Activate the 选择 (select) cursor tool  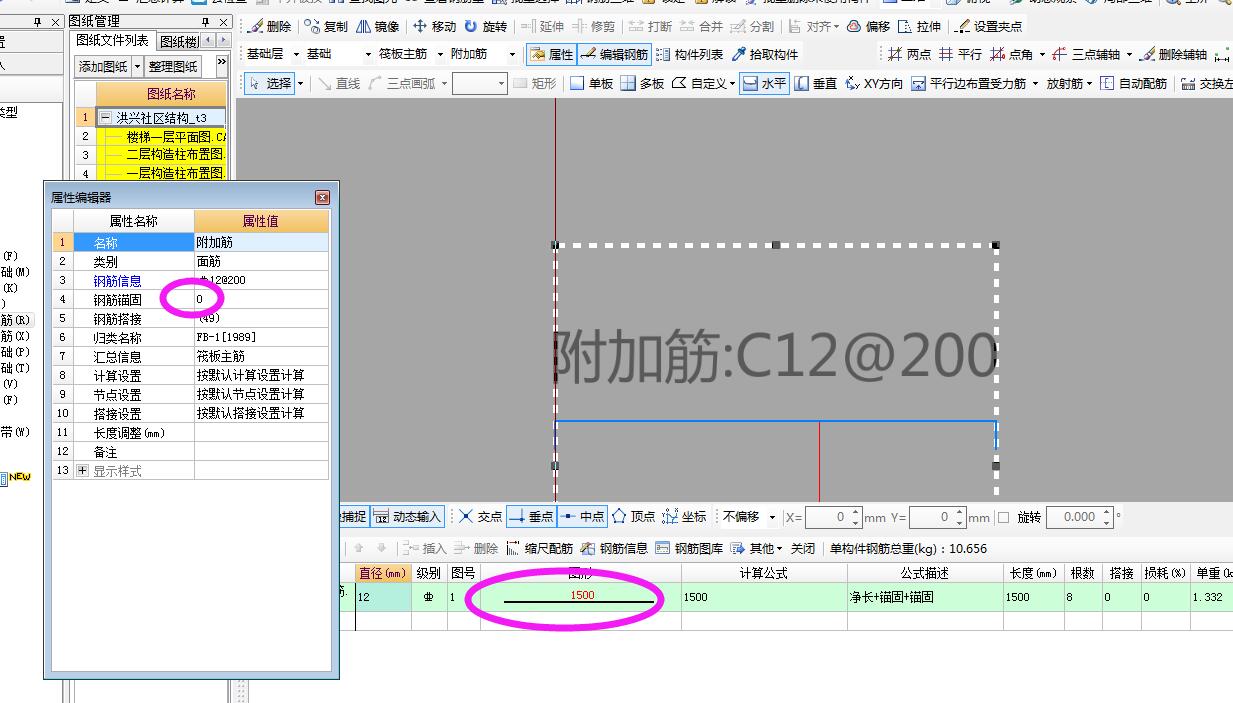coord(270,84)
